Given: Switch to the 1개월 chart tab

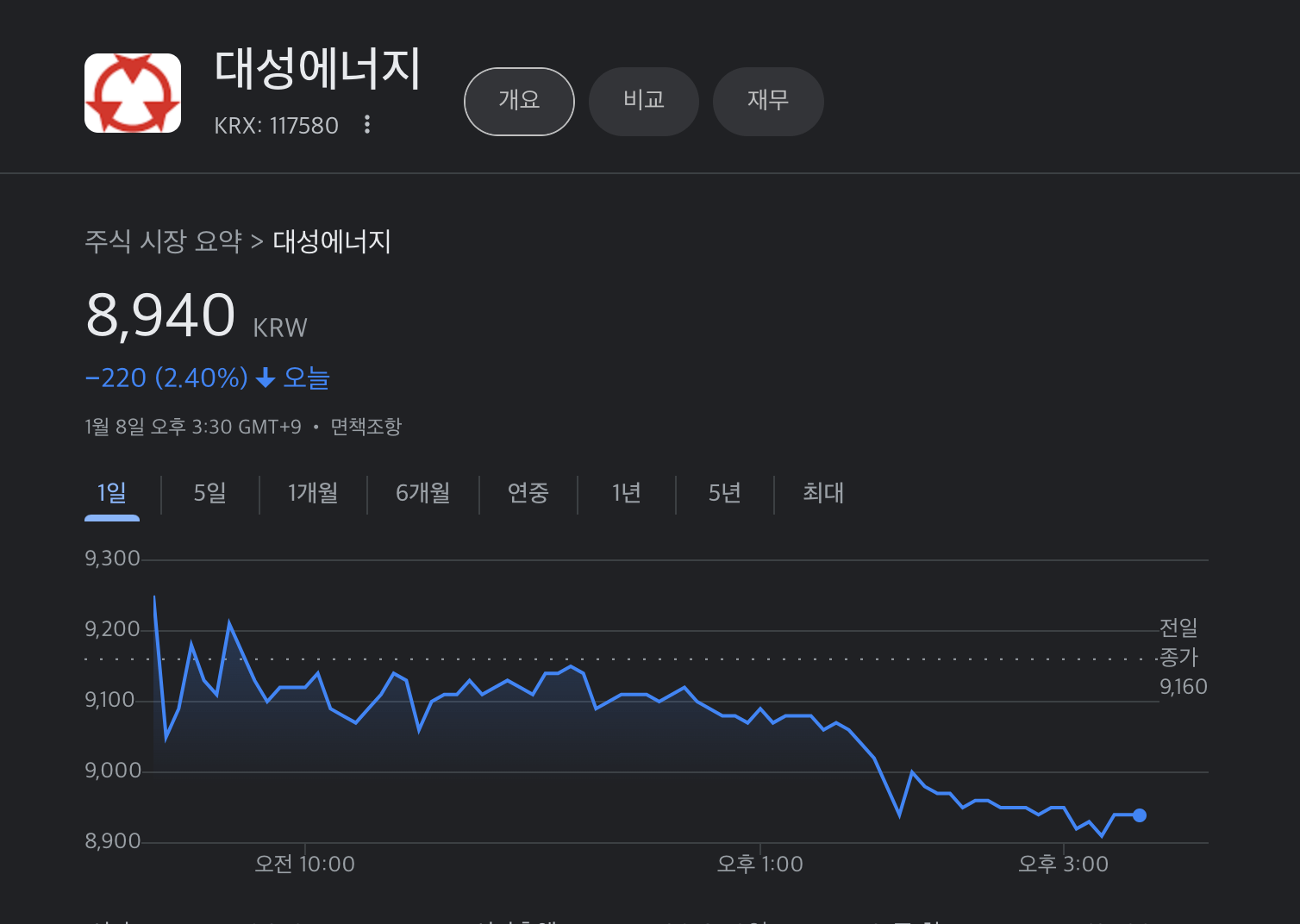Looking at the screenshot, I should tap(313, 493).
